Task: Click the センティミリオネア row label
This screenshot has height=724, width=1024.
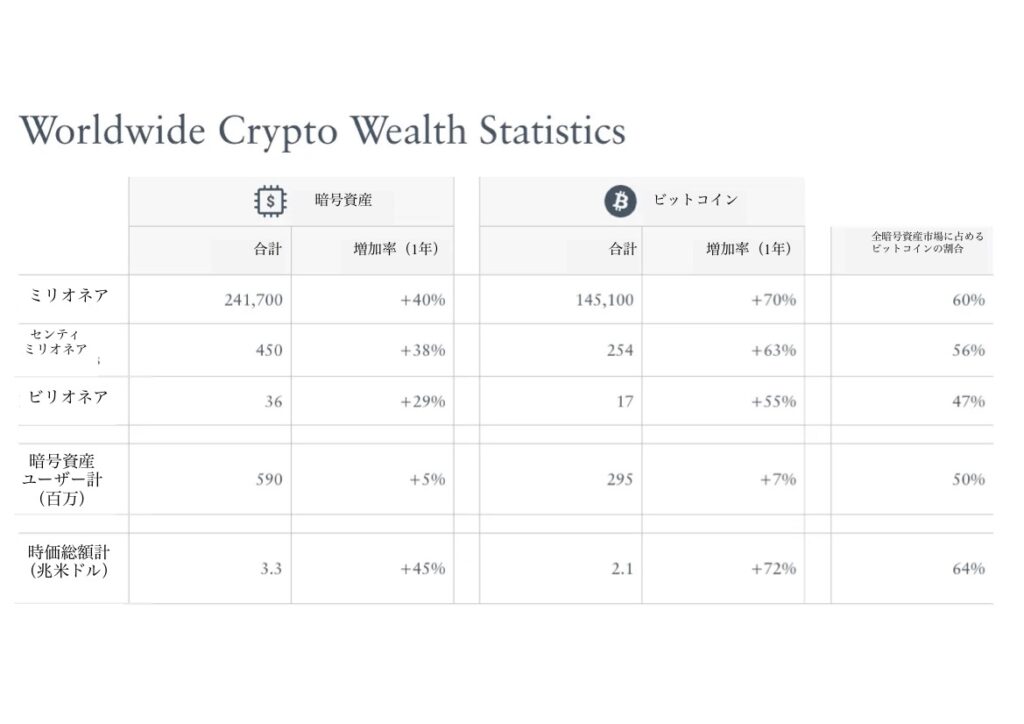Action: click(x=56, y=341)
